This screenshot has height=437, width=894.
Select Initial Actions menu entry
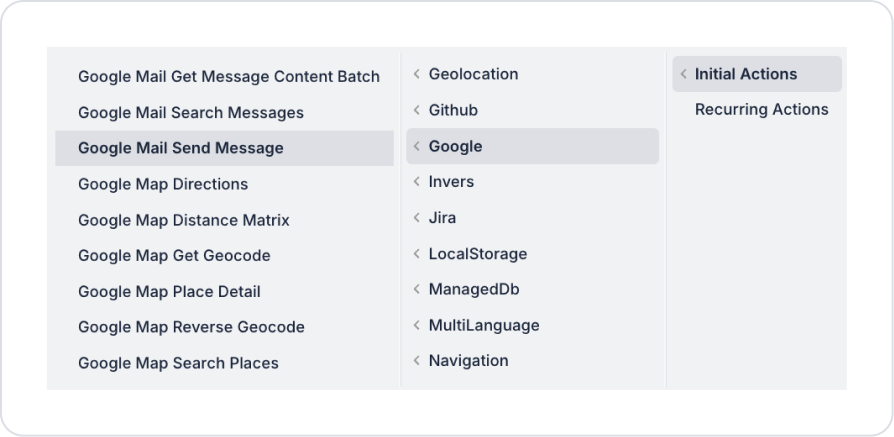point(746,74)
